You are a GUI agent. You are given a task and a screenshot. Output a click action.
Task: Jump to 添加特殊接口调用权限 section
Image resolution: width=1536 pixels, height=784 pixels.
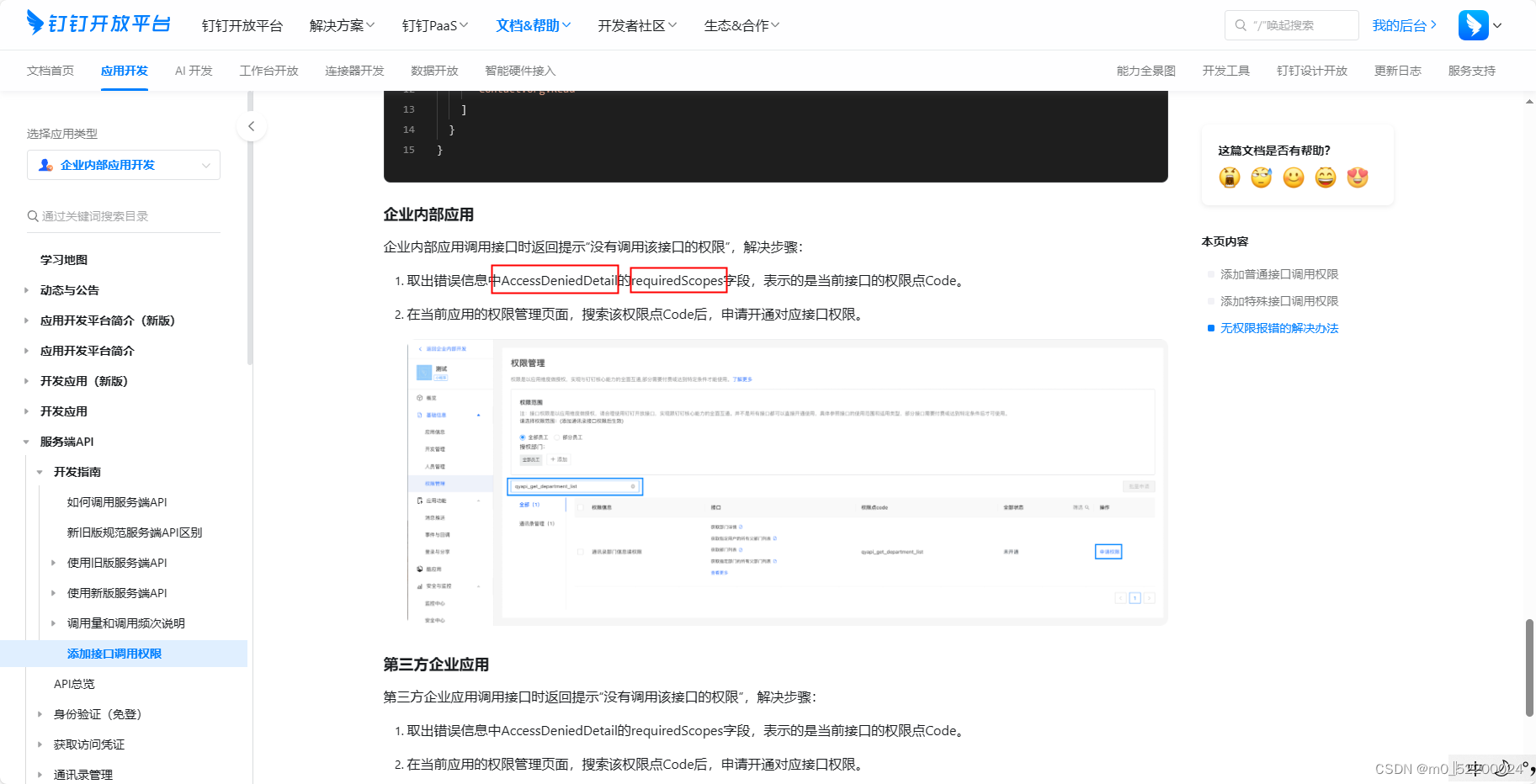[x=1279, y=301]
